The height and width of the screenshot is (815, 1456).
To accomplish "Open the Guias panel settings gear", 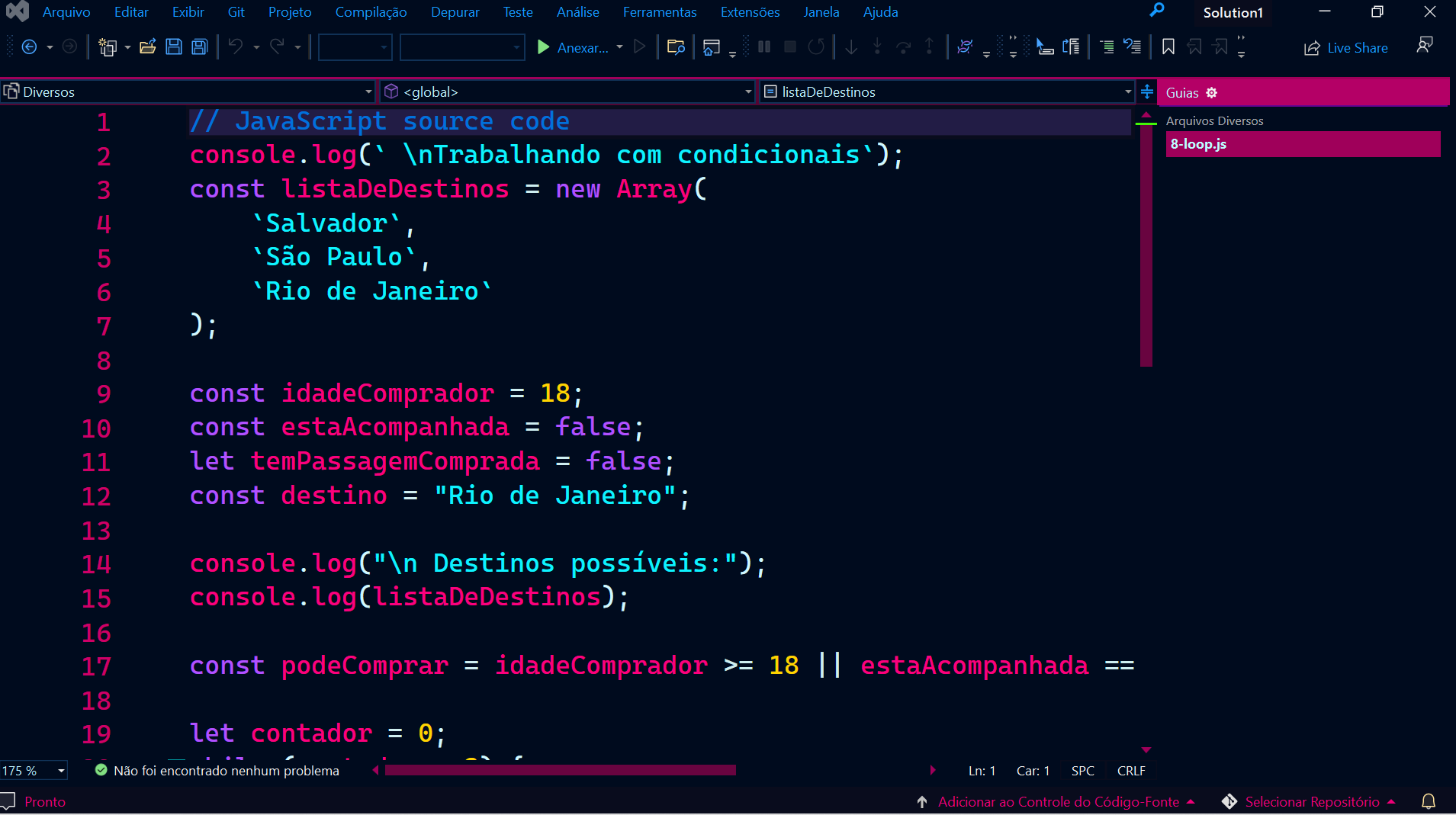I will (x=1212, y=93).
